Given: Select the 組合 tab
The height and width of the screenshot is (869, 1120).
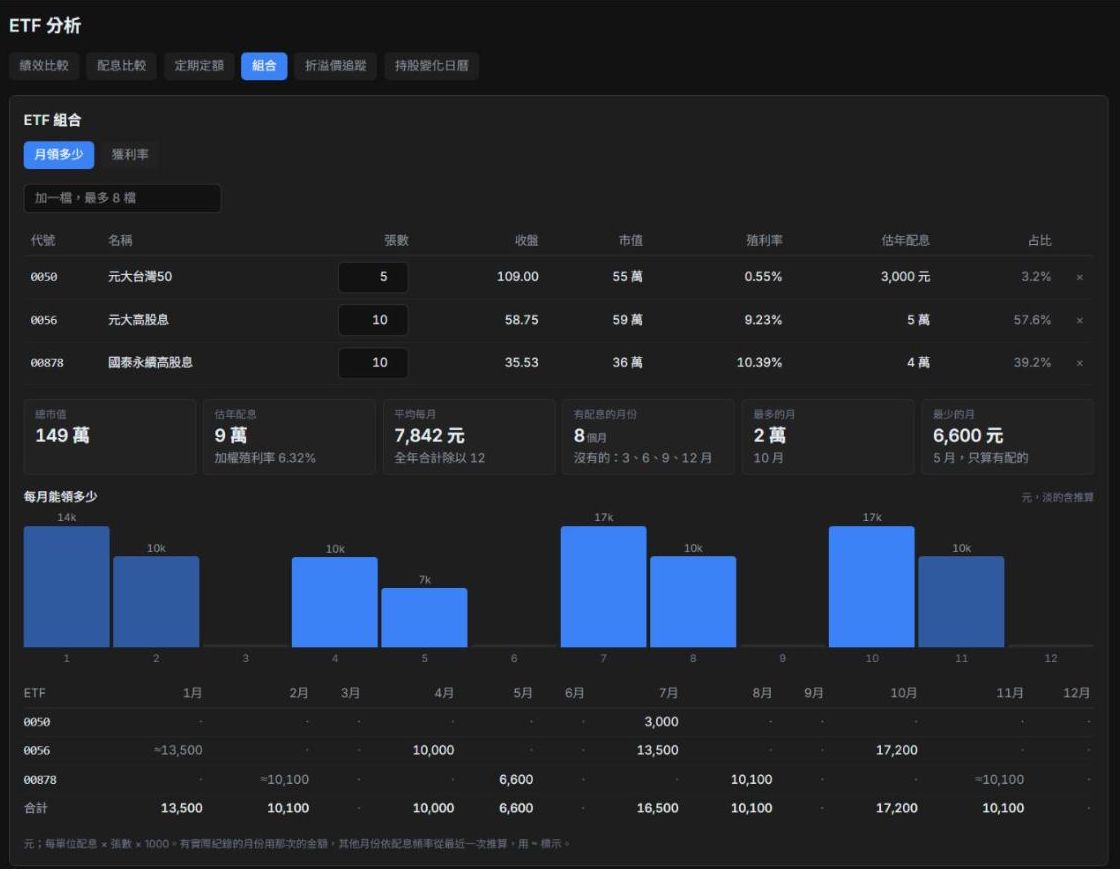Looking at the screenshot, I should 264,66.
